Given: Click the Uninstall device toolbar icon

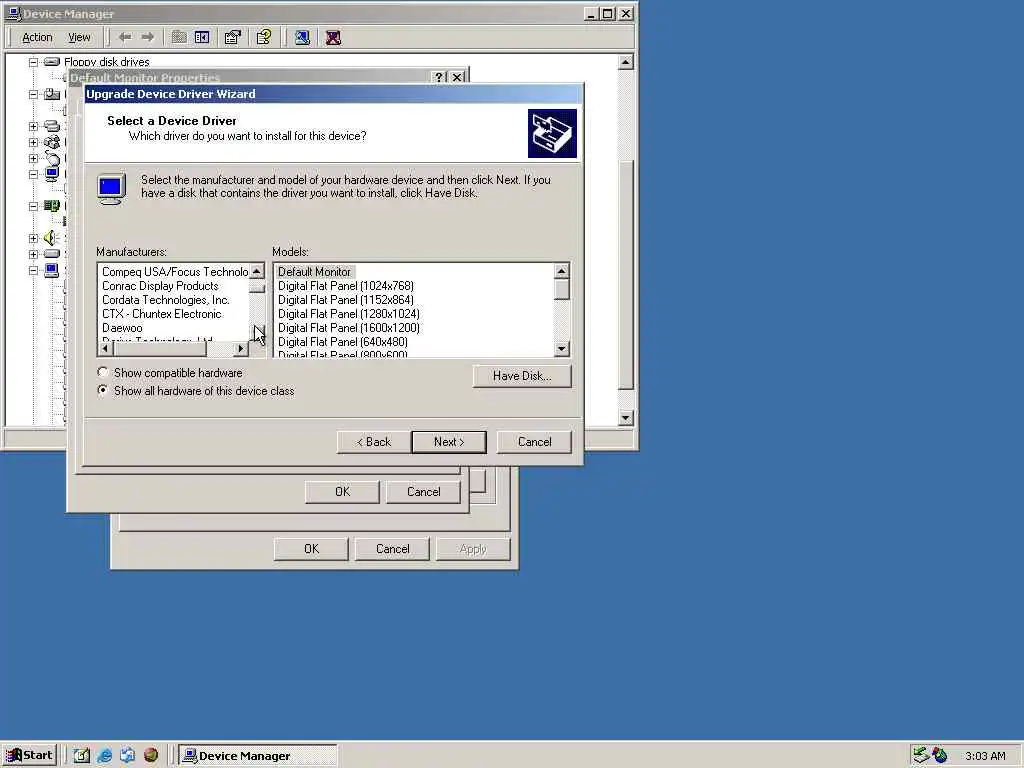Looking at the screenshot, I should point(333,37).
